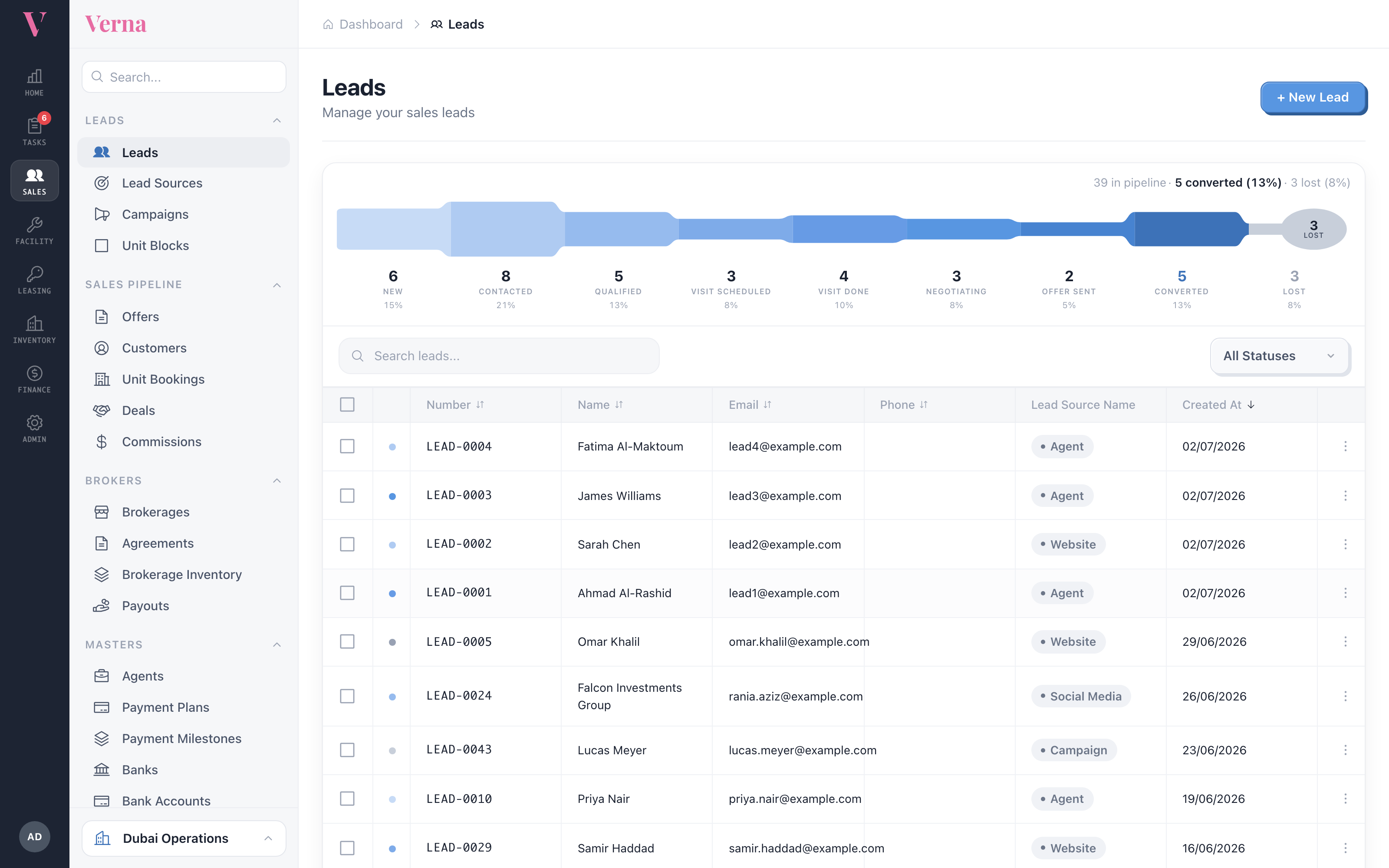Open Deals handshake icon item
This screenshot has width=1389, height=868.
[x=184, y=411]
